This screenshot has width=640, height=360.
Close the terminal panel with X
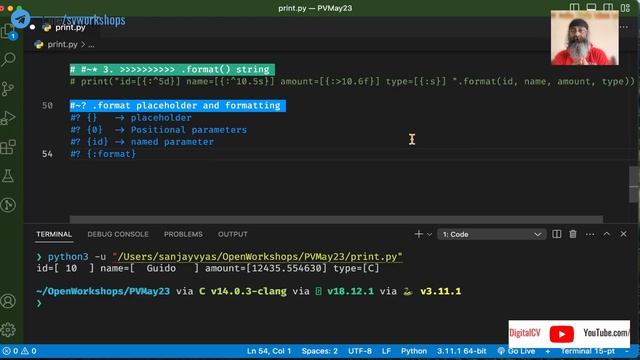click(x=623, y=234)
